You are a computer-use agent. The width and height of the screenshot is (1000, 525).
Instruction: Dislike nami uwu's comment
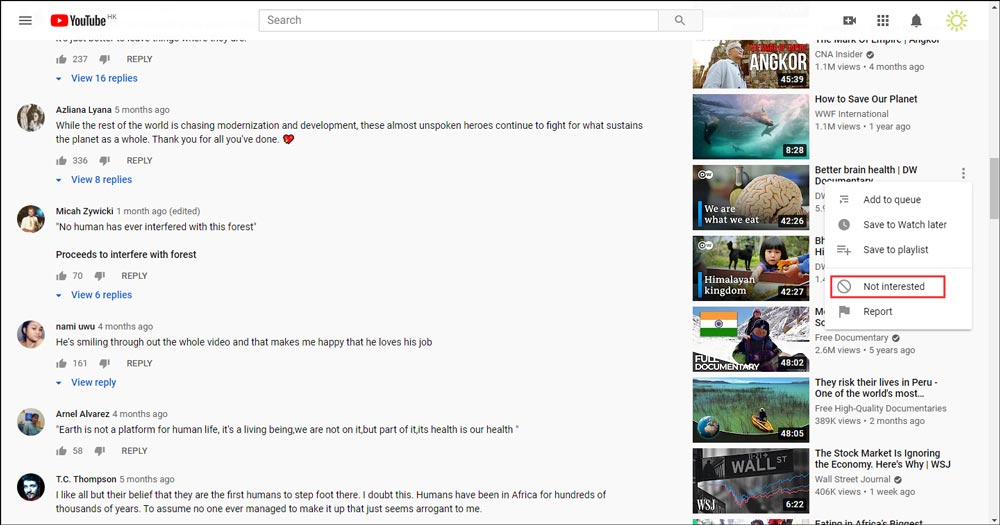click(104, 363)
